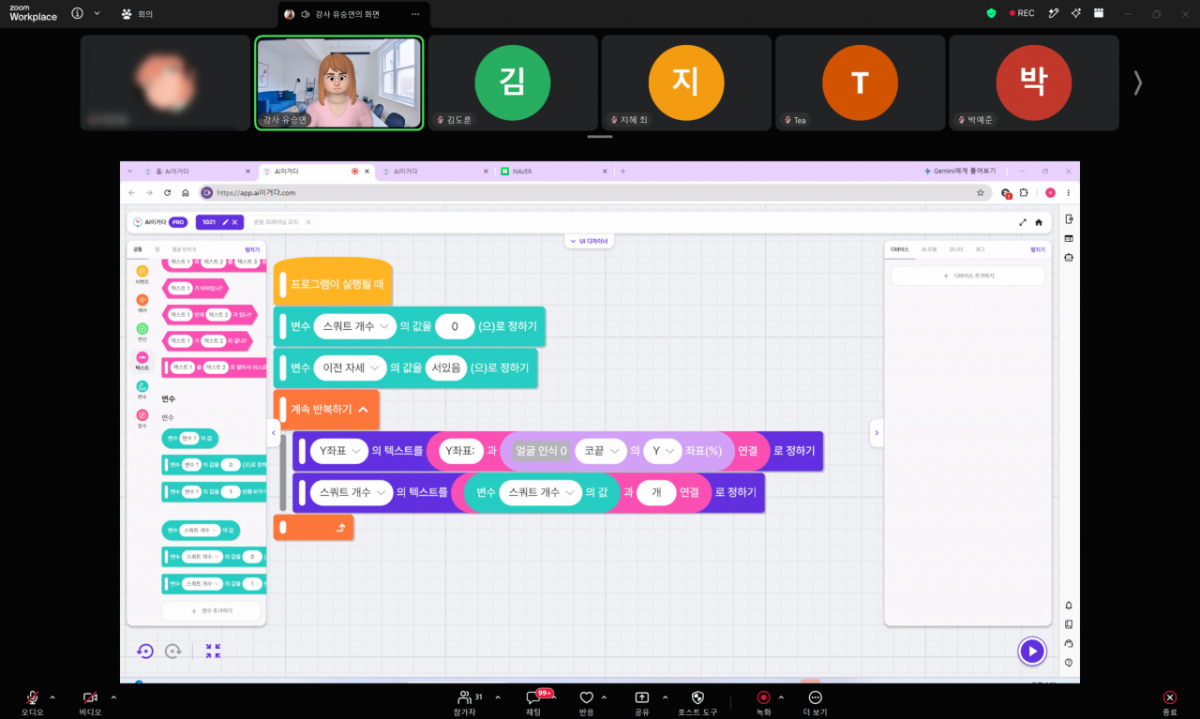
Task: Click the redo icon below the block palette
Action: point(173,651)
